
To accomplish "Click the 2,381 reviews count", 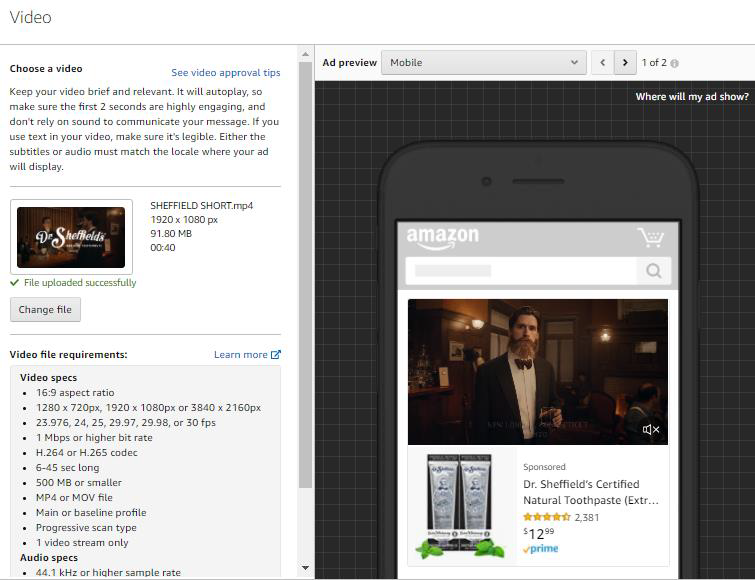I will tap(586, 517).
